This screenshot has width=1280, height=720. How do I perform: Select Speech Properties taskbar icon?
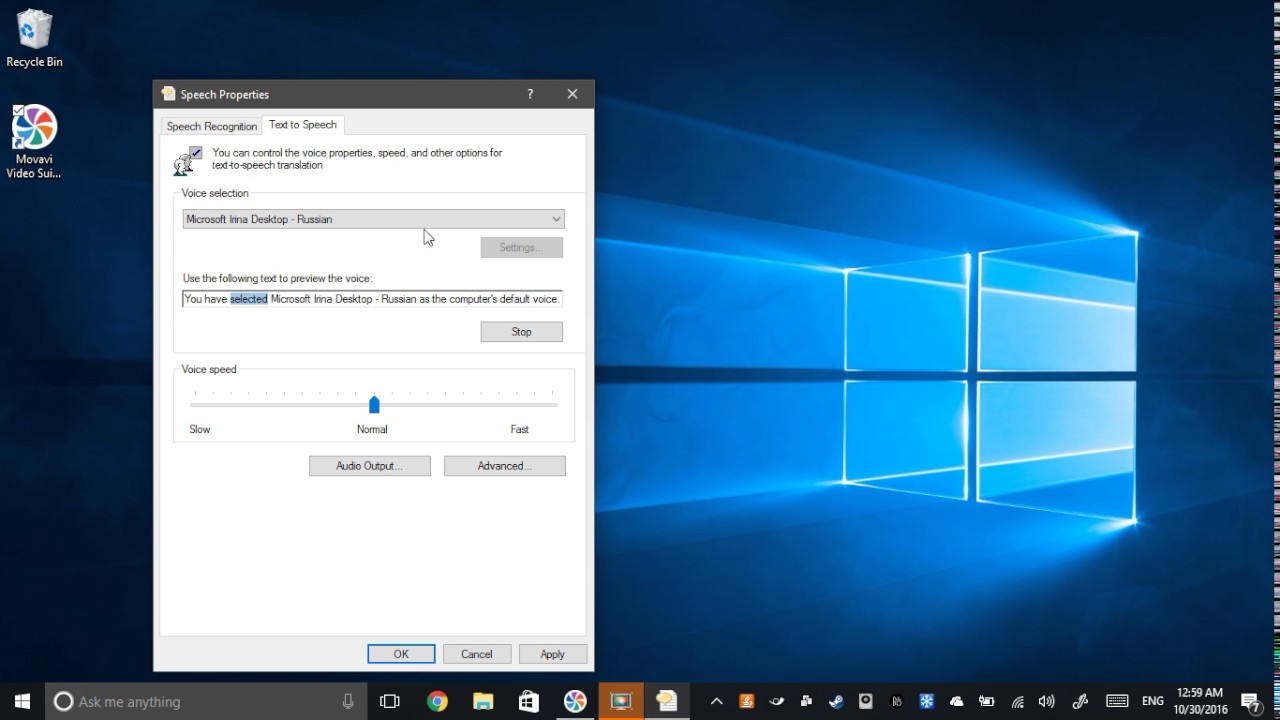click(667, 701)
